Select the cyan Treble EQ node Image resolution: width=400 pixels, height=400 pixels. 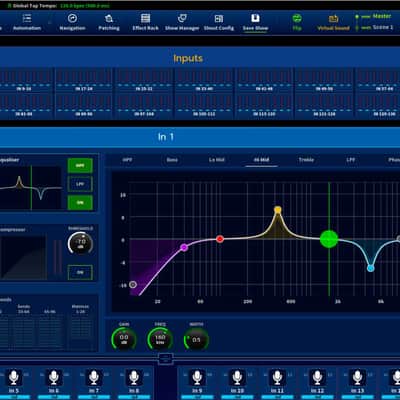pyautogui.click(x=370, y=268)
